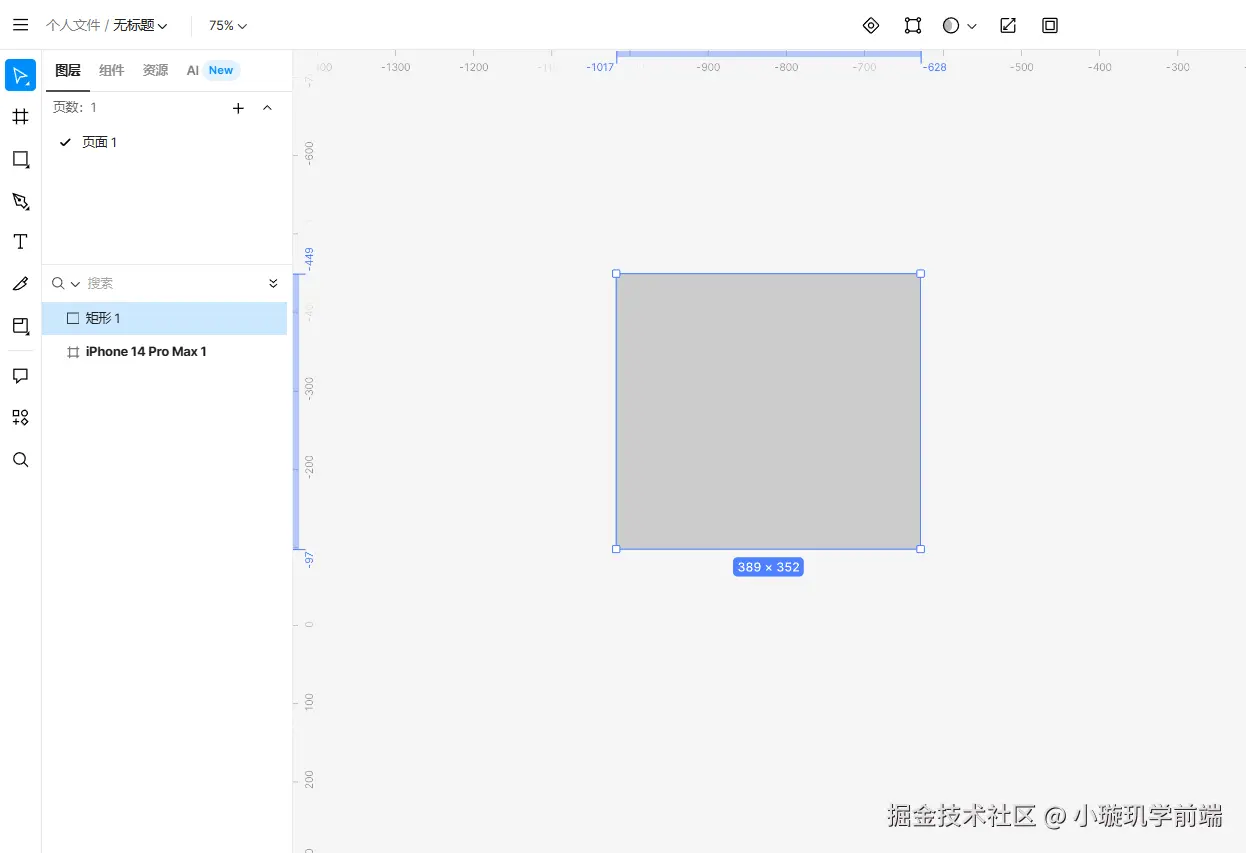The image size is (1246, 853).
Task: Switch to the 组件 components tab
Action: pyautogui.click(x=111, y=70)
